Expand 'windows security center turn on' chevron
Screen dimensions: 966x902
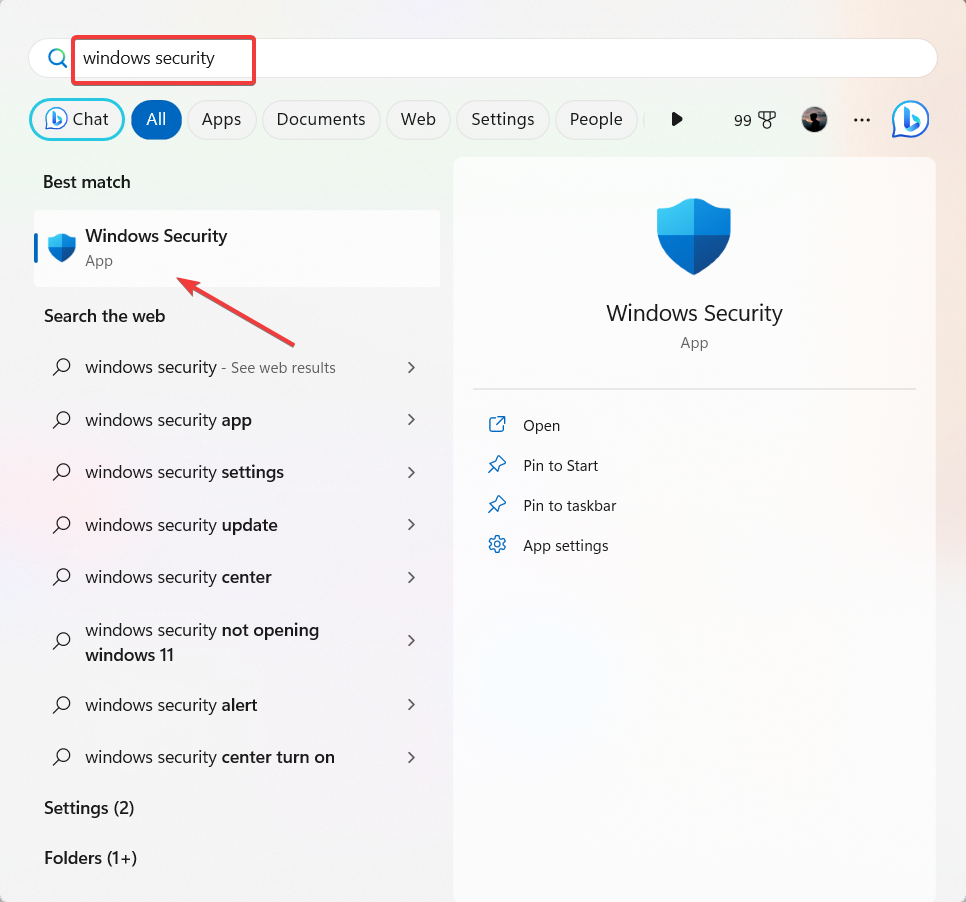412,757
